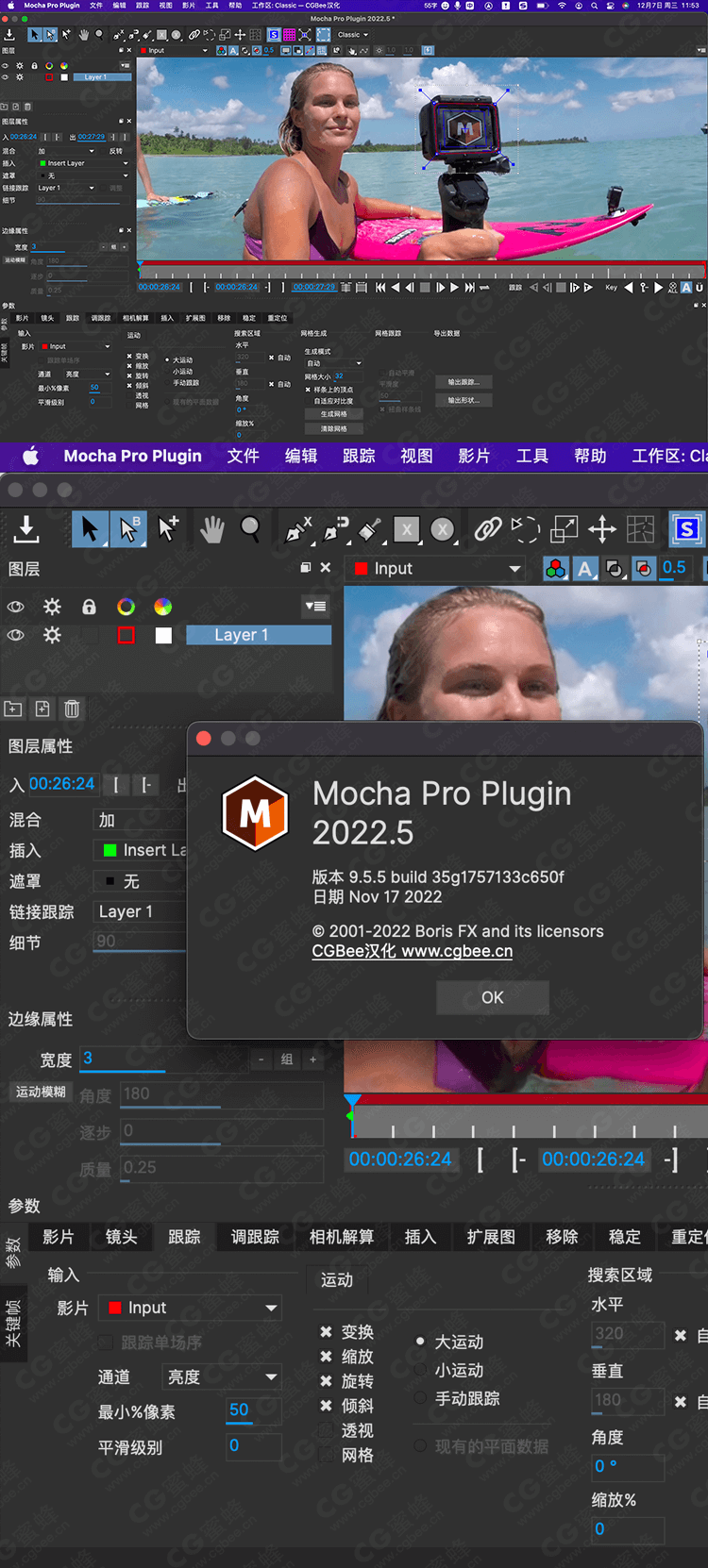
Task: Click the 运动模糊 button in enlarged edge properties
Action: pyautogui.click(x=41, y=1092)
